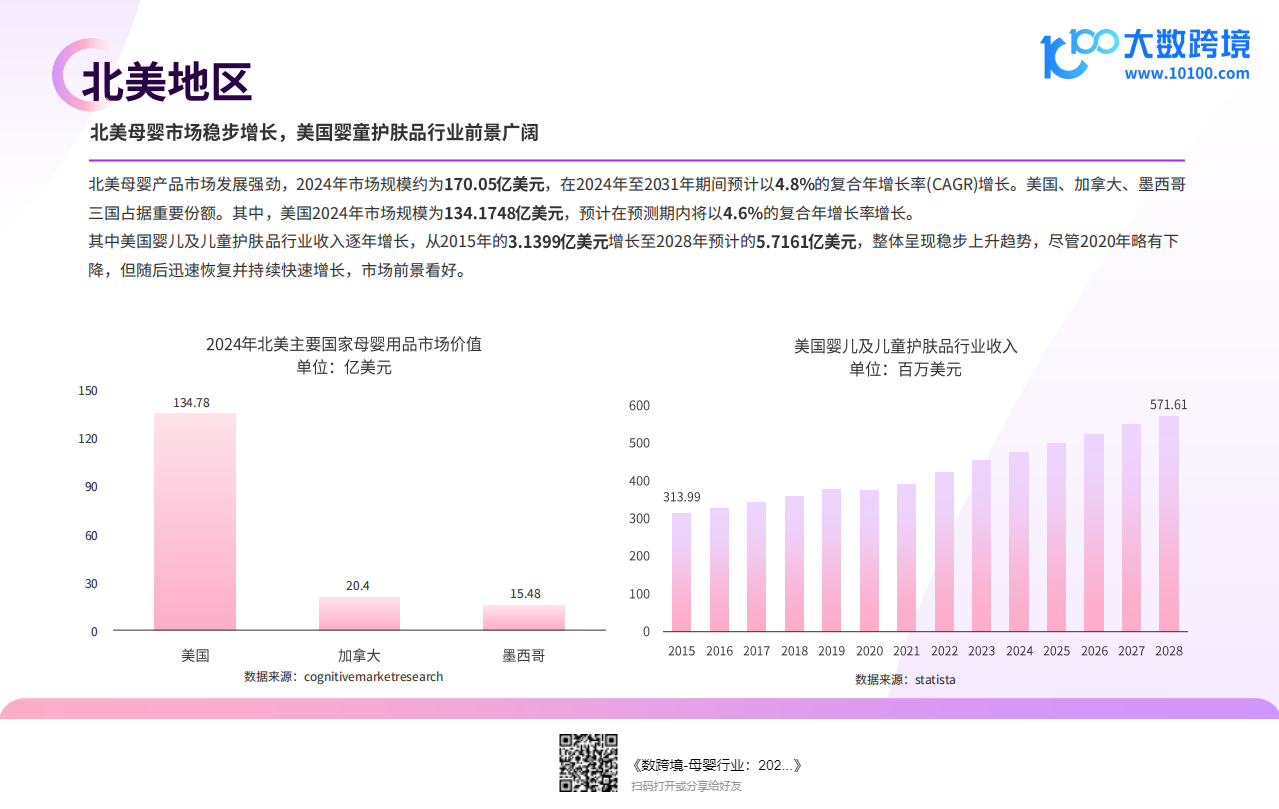The width and height of the screenshot is (1279, 809).
Task: Click the statista data source text
Action: coord(905,680)
